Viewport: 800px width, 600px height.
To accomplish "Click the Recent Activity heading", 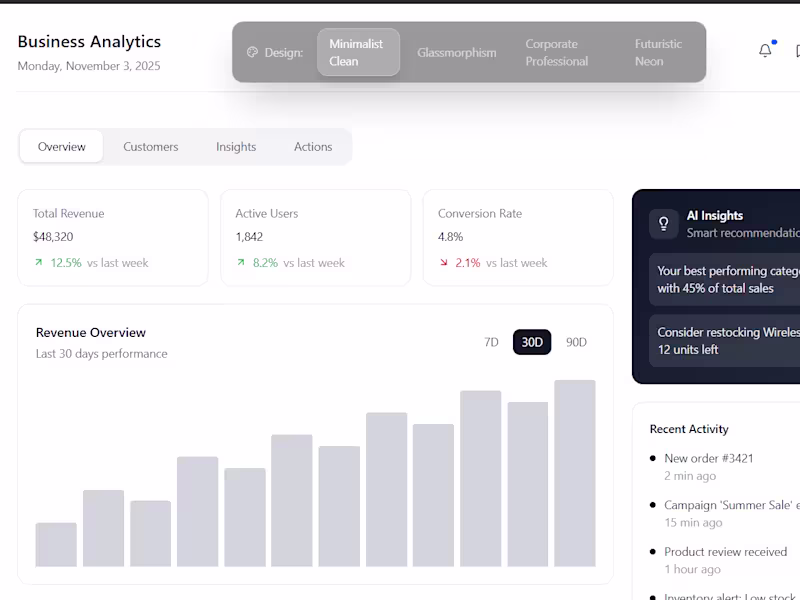I will tap(689, 429).
